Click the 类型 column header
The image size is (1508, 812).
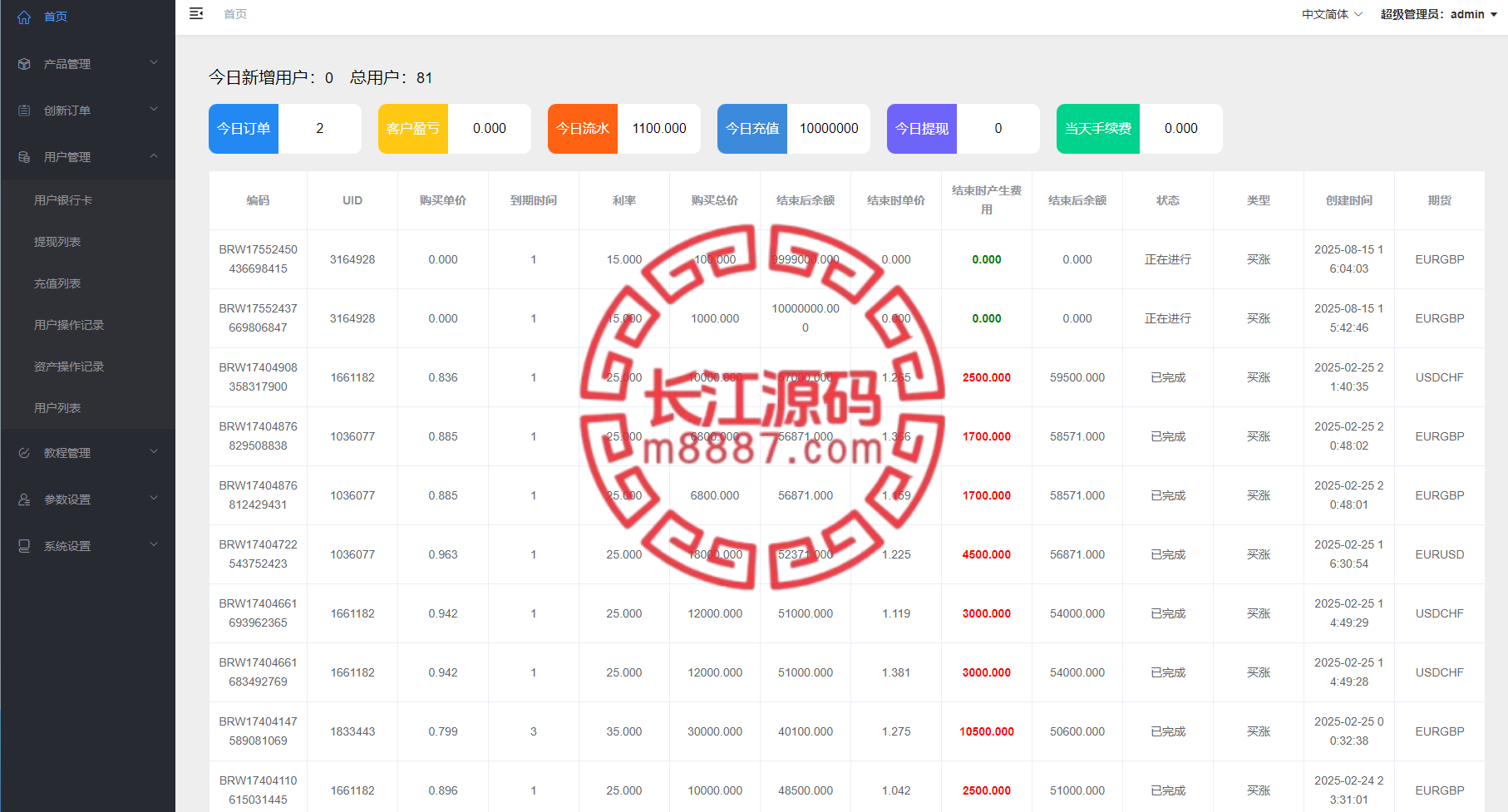(1259, 200)
